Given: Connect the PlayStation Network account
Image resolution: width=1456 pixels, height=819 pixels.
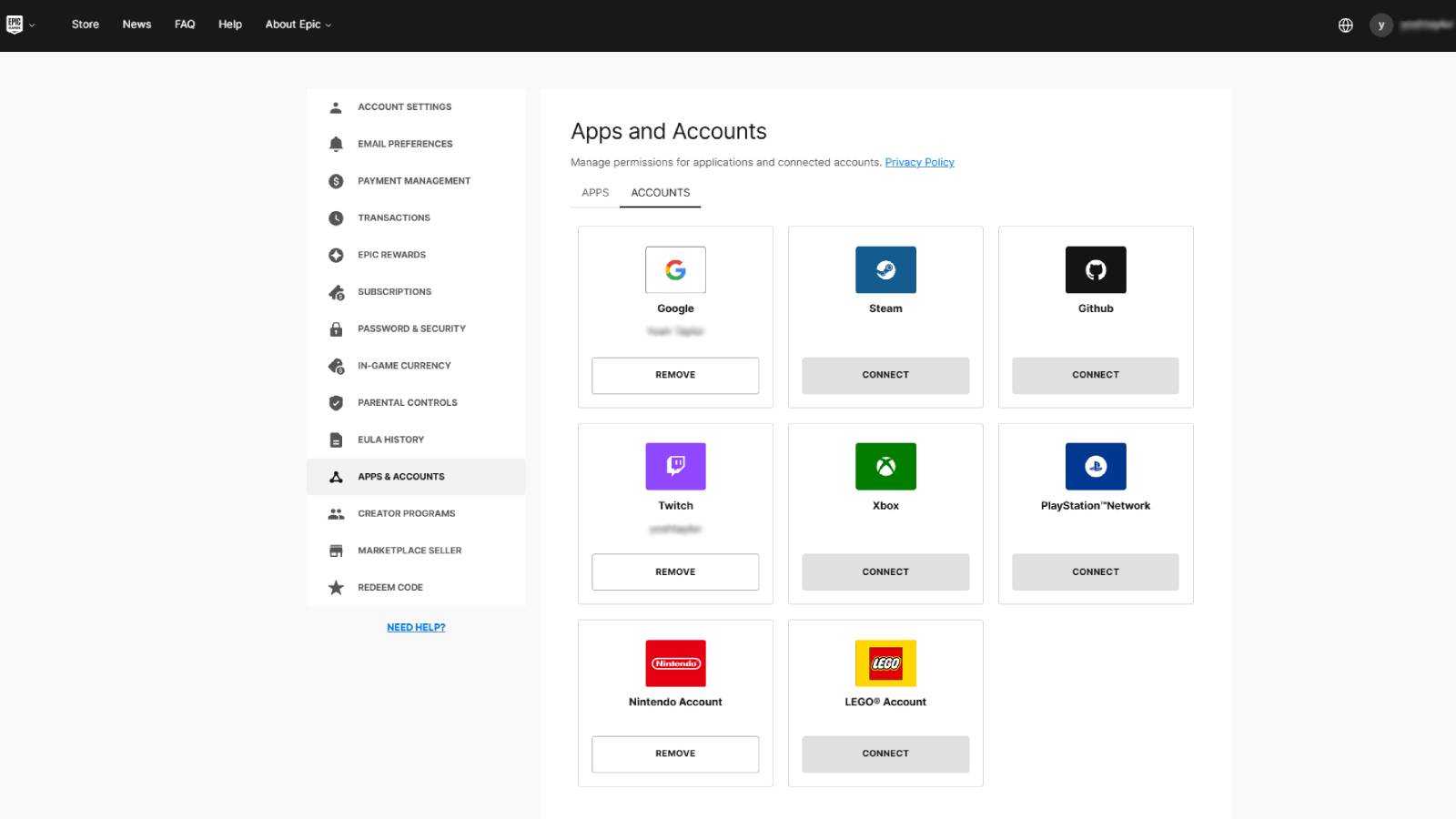Looking at the screenshot, I should coord(1096,572).
